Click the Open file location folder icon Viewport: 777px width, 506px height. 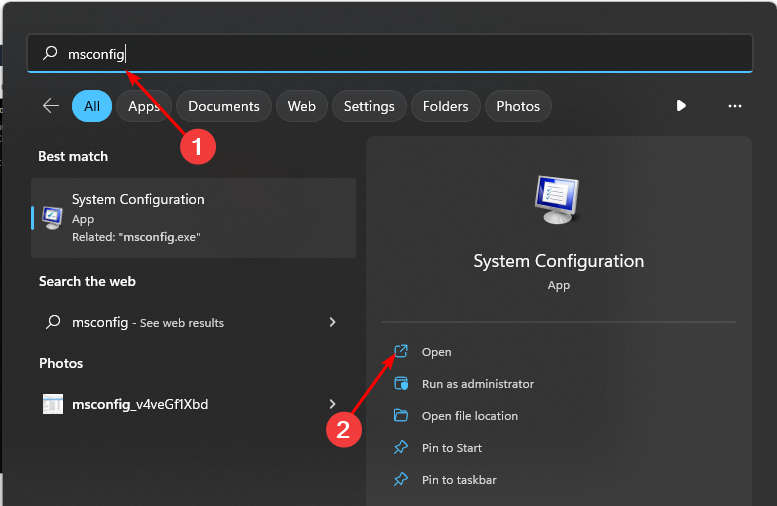[401, 416]
